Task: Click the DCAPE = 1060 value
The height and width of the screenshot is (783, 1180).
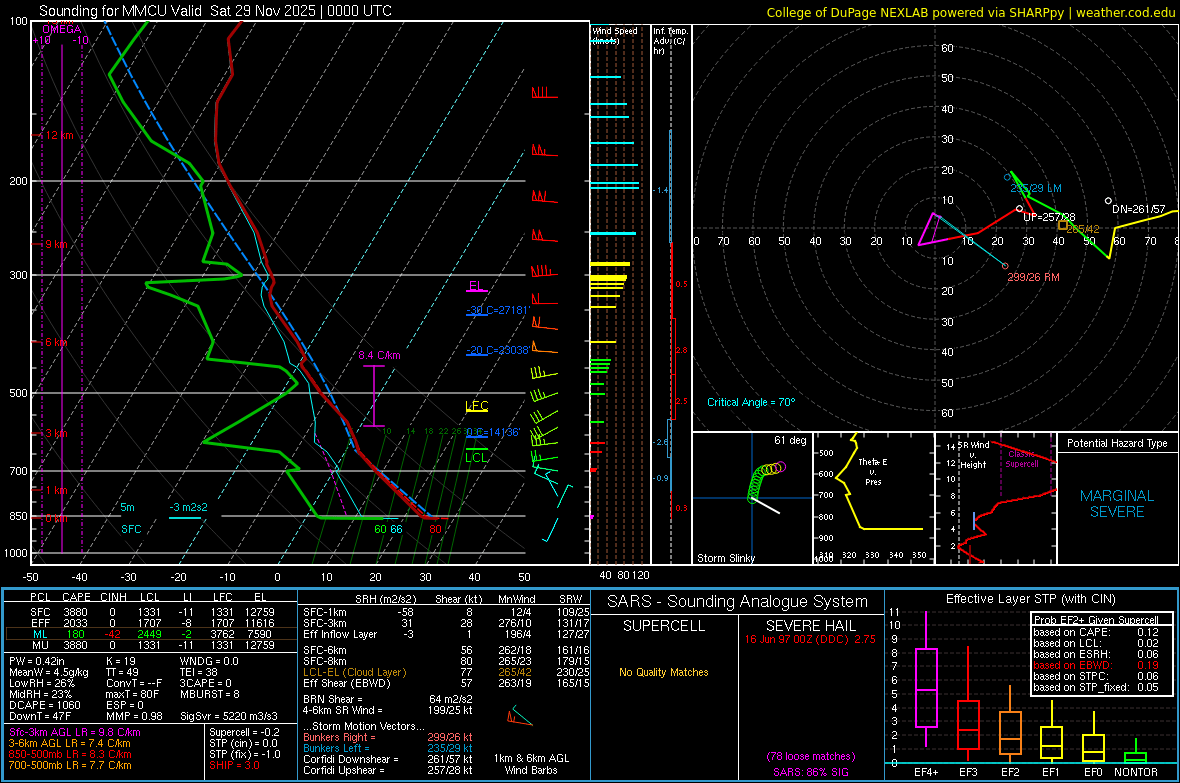Action: point(44,705)
